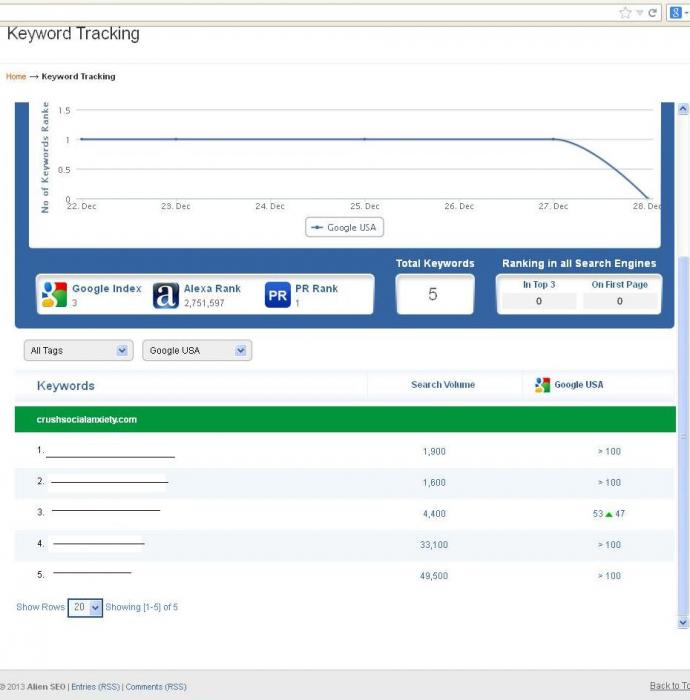690x700 pixels.
Task: Click the On First Page value 0
Action: click(619, 301)
